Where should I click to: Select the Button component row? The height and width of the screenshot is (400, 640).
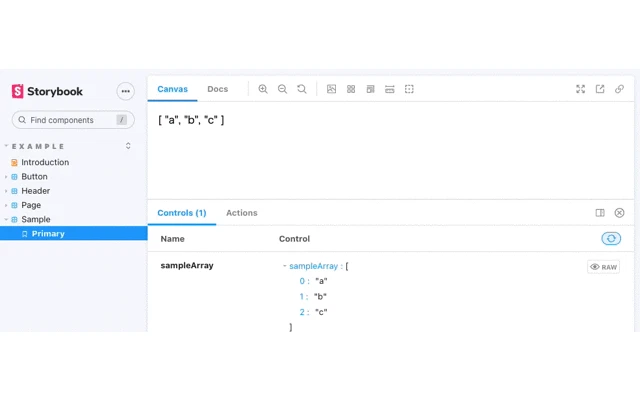[34, 177]
